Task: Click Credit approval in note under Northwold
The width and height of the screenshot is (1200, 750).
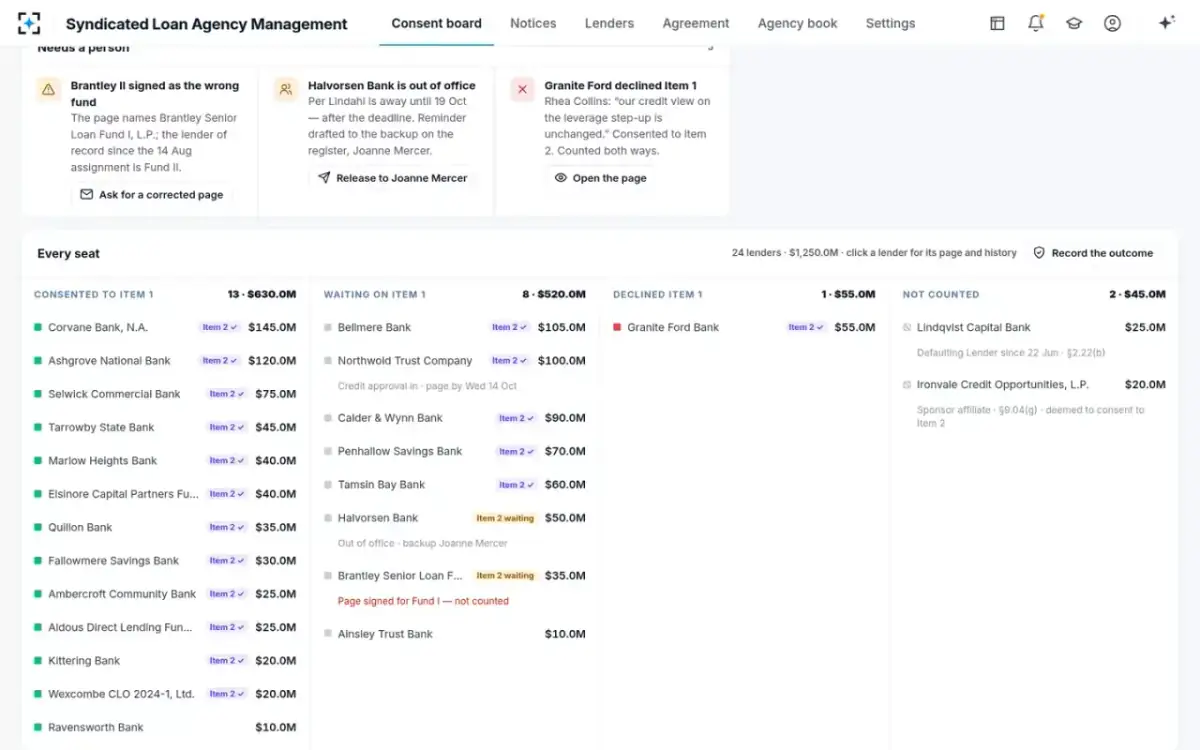Action: (x=427, y=386)
